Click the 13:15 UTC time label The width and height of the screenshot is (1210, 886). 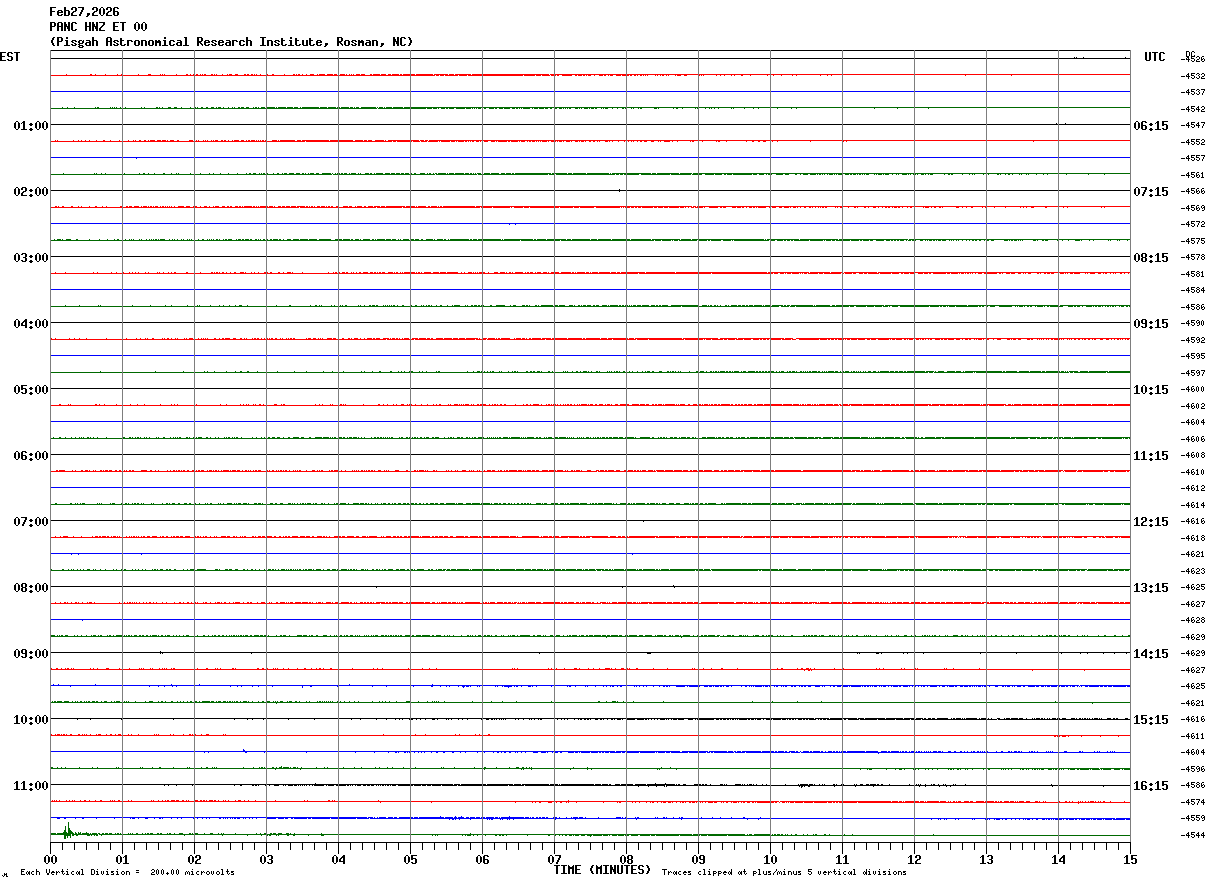pos(1150,588)
